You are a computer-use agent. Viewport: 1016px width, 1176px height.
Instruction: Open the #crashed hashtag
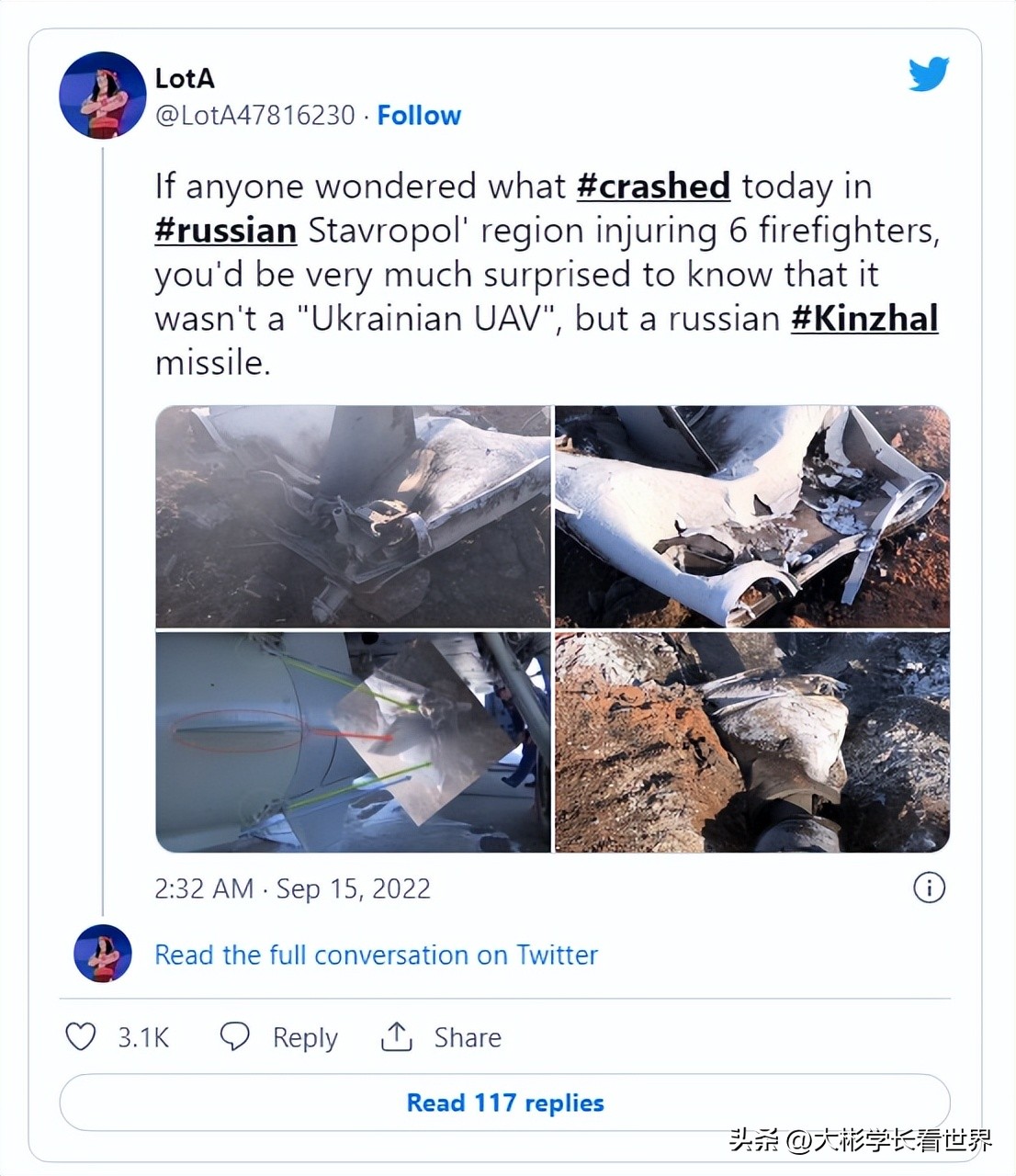point(653,187)
